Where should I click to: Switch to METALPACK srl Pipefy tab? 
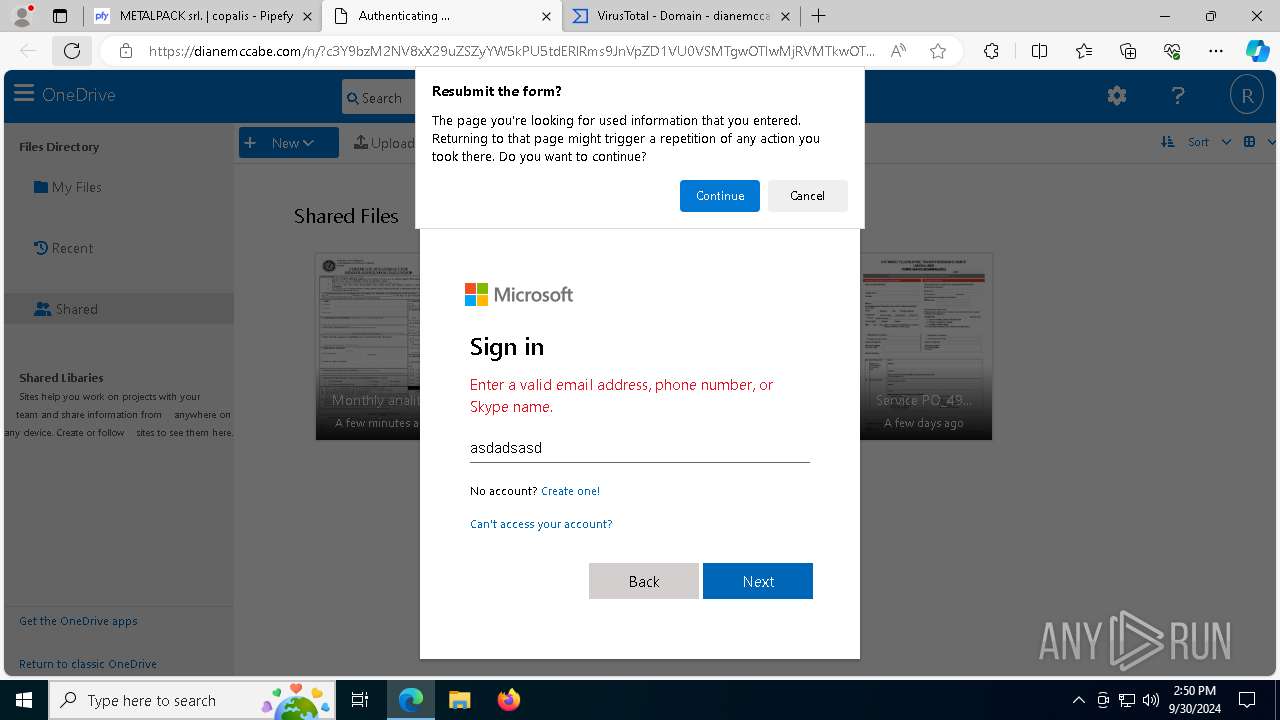click(x=203, y=16)
